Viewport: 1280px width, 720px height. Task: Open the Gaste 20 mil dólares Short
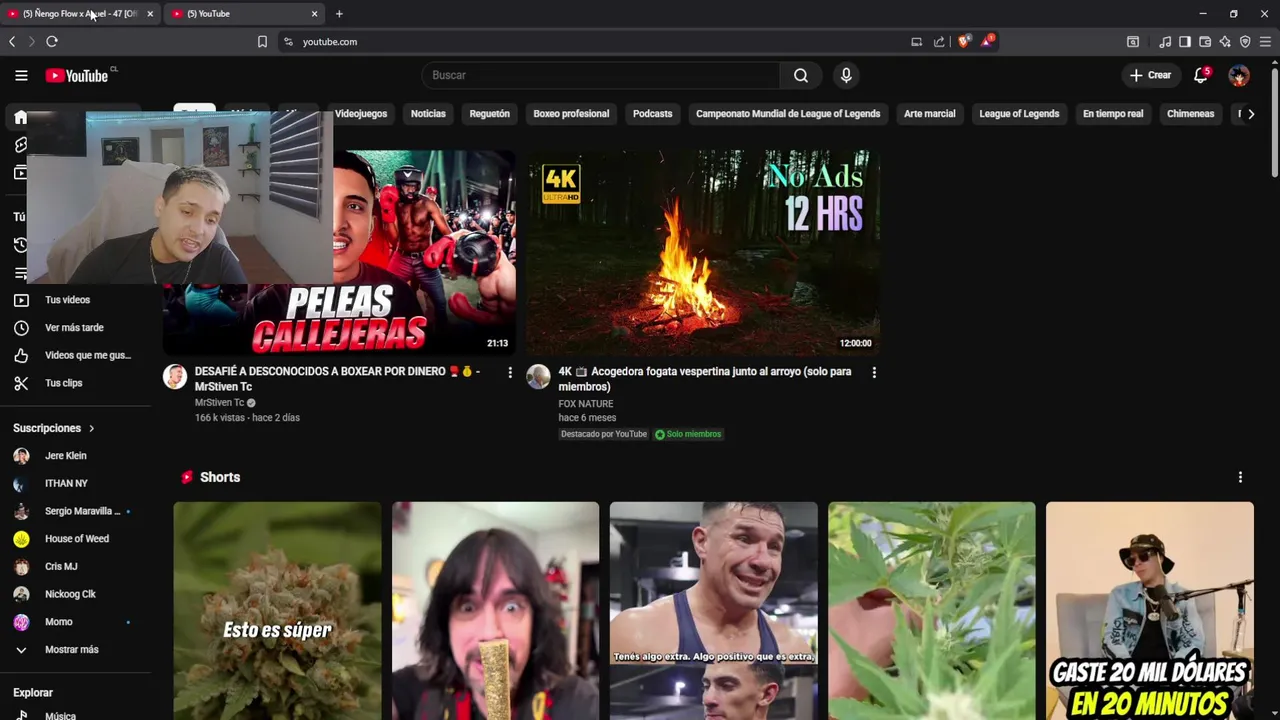(x=1149, y=611)
